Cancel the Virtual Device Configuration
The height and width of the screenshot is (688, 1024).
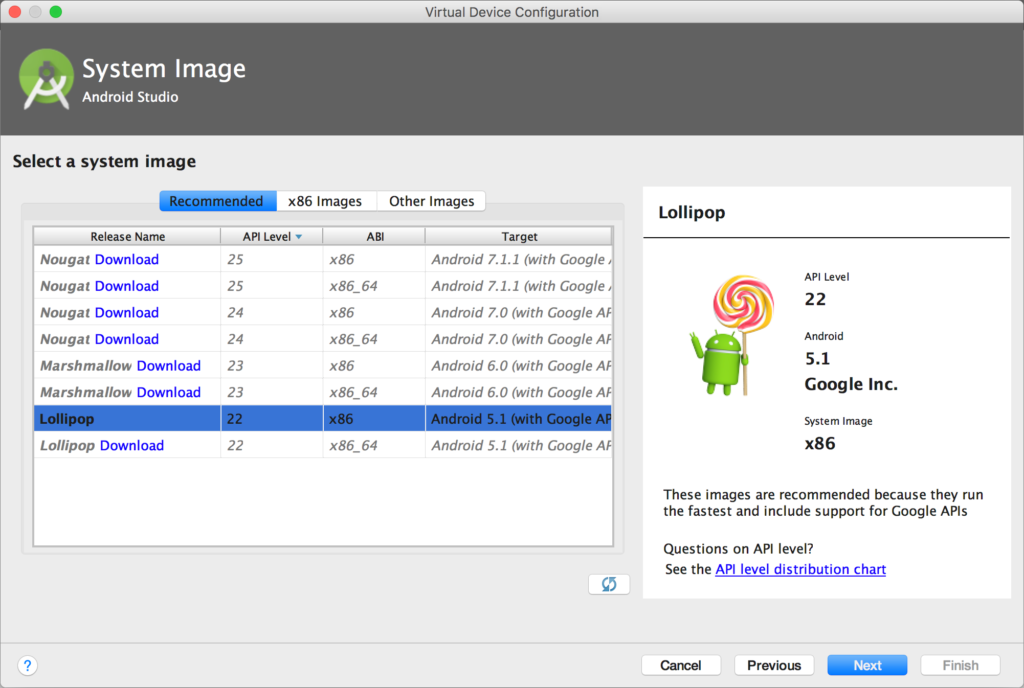coord(681,665)
